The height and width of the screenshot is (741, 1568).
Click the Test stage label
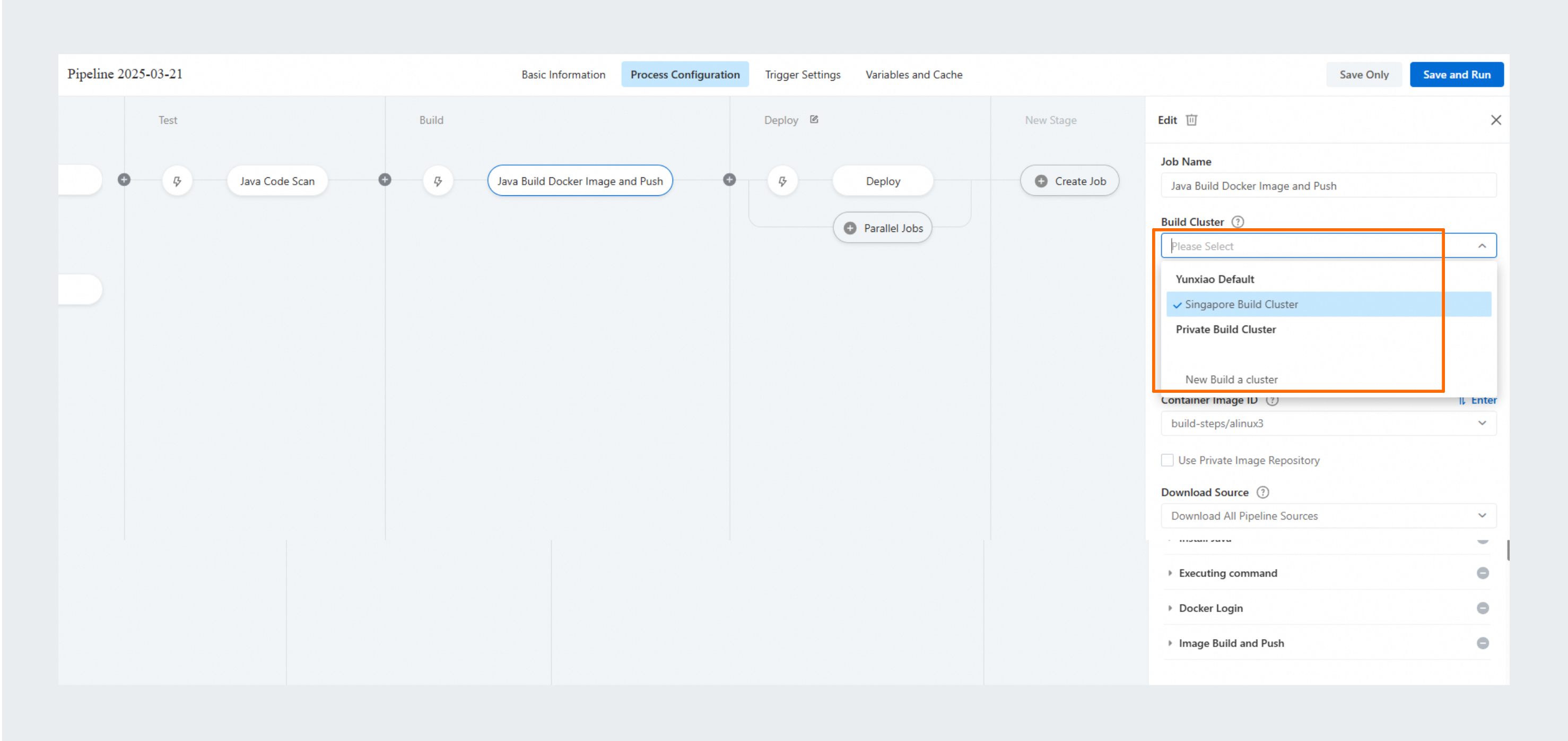click(168, 120)
